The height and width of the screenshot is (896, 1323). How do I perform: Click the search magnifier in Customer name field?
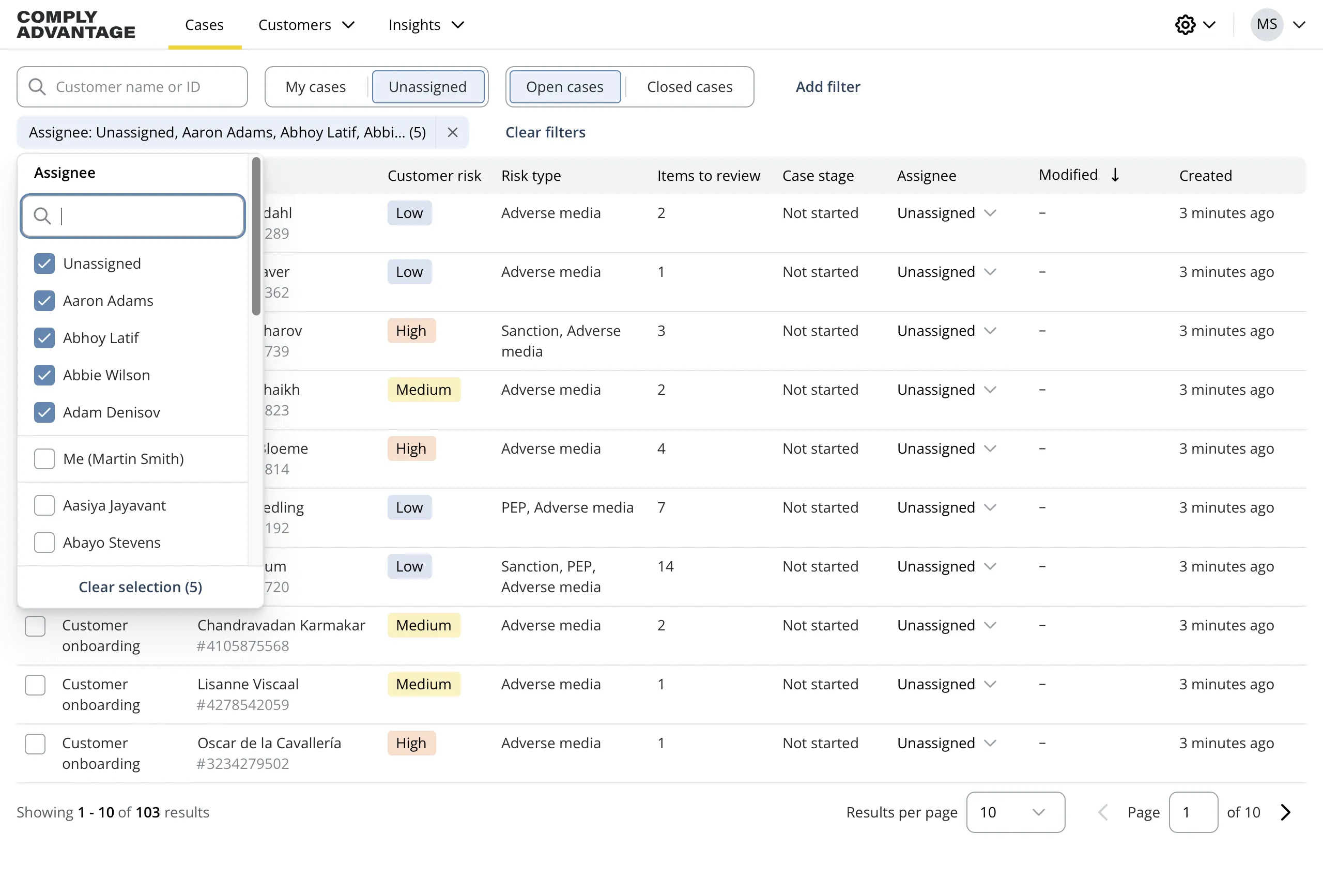click(37, 86)
